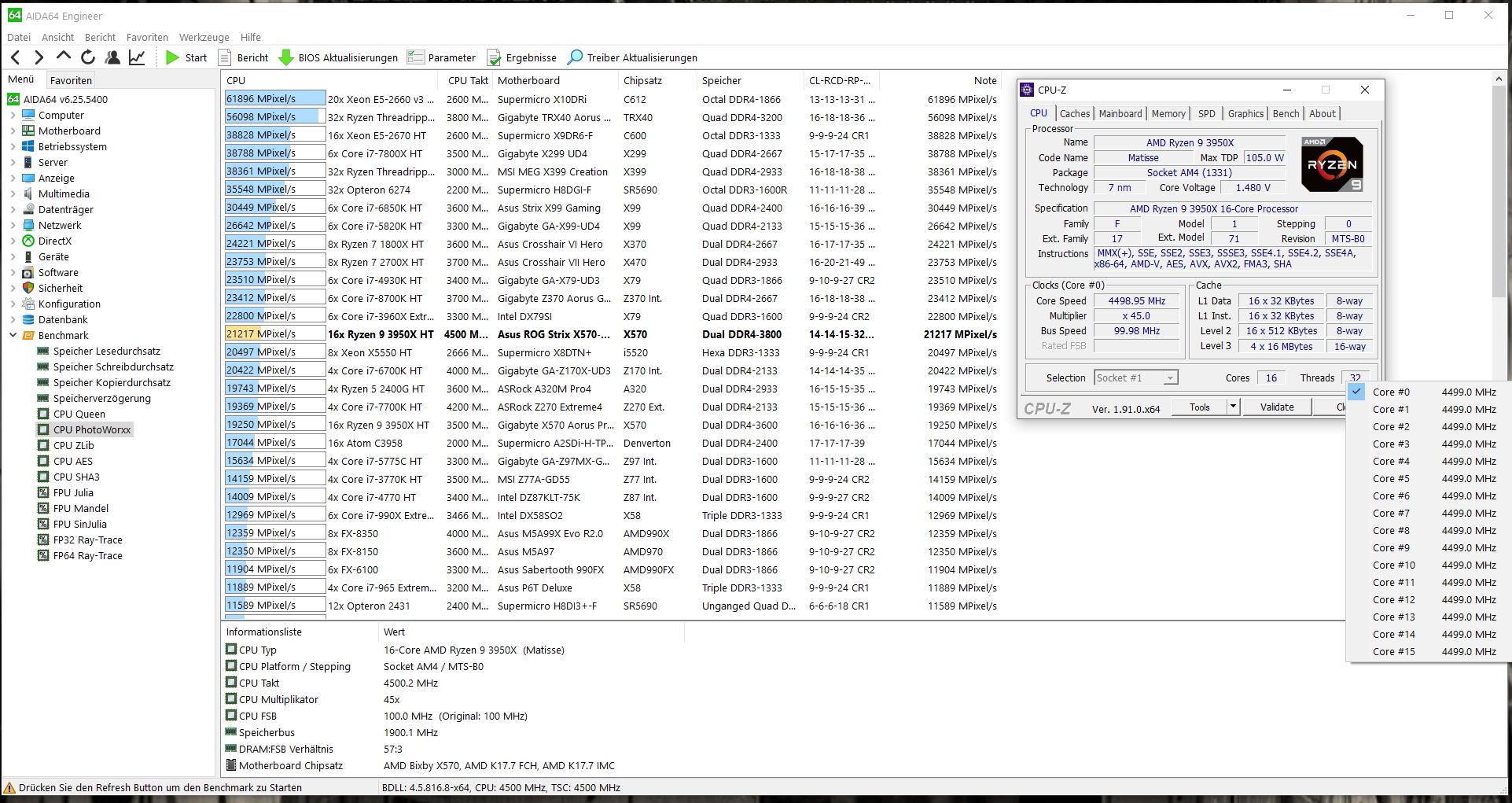
Task: Open the Werkzeuge menu
Action: click(204, 37)
